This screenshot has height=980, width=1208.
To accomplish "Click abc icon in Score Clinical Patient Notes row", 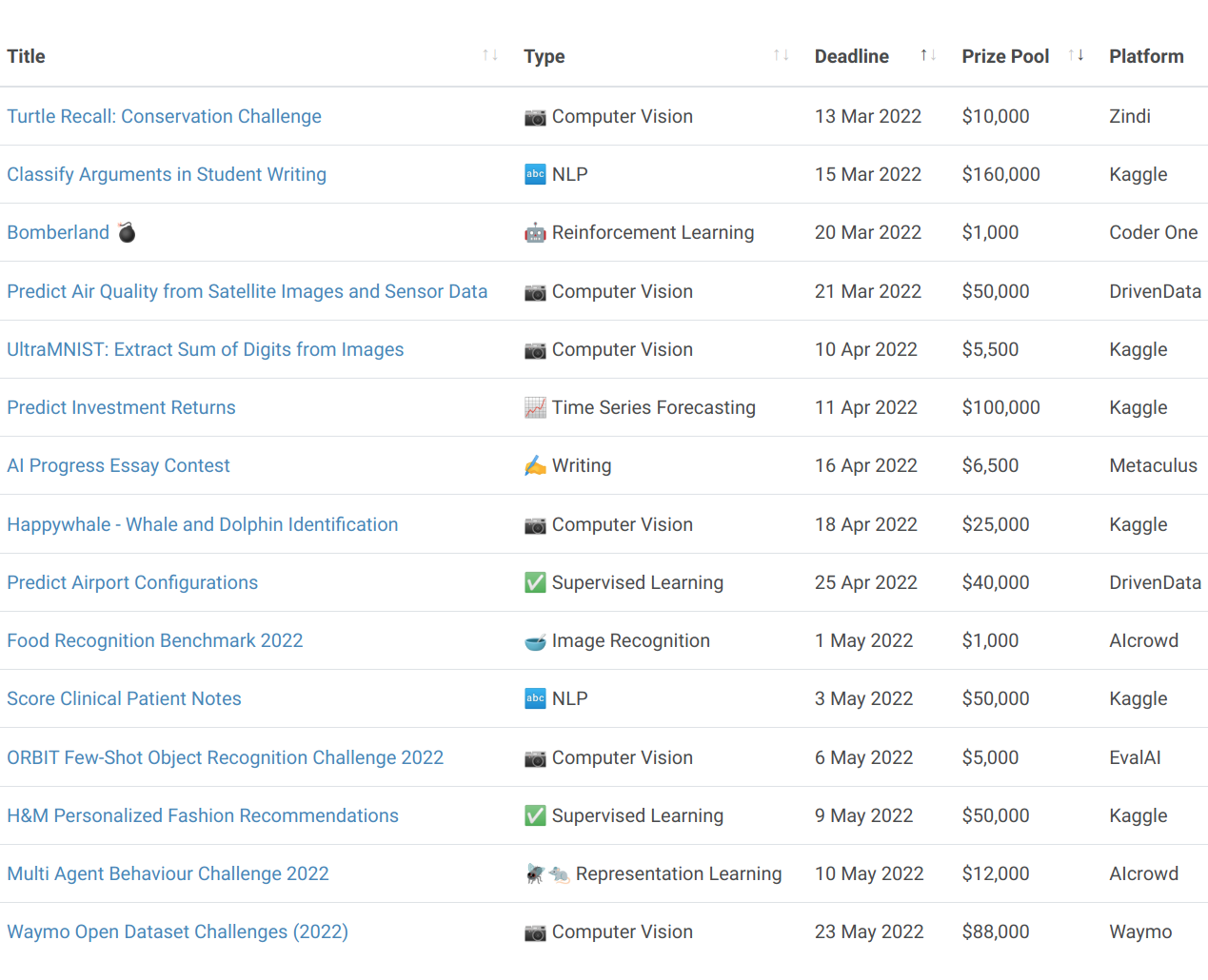I will click(x=535, y=698).
